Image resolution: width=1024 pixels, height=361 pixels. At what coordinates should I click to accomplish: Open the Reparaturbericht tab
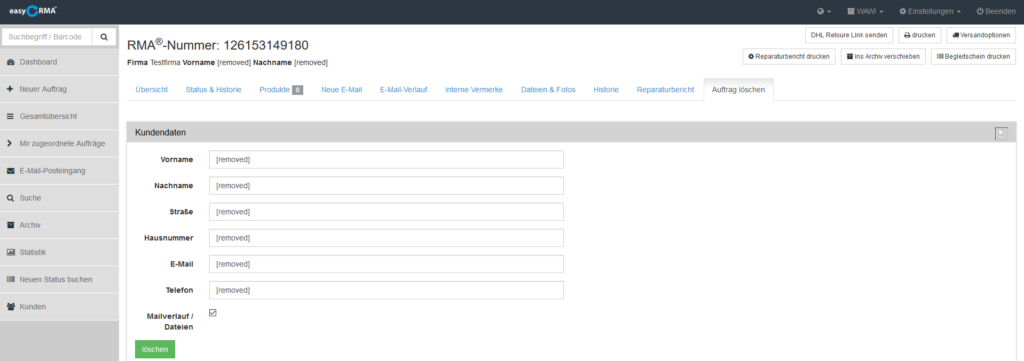click(x=665, y=90)
